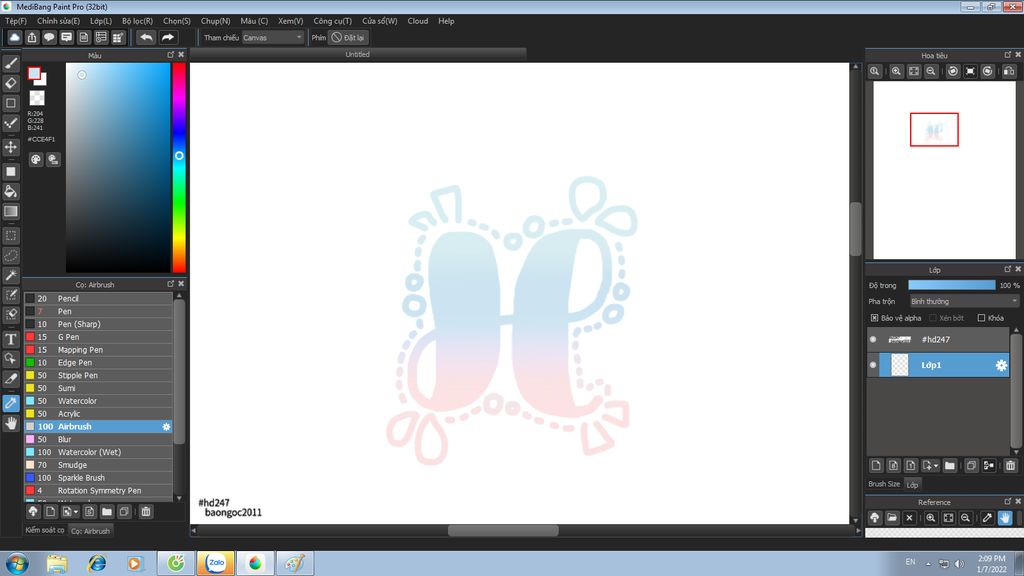Viewport: 1024px width, 576px height.
Task: Open the Chỉnh sửa(E) menu
Action: pyautogui.click(x=58, y=21)
